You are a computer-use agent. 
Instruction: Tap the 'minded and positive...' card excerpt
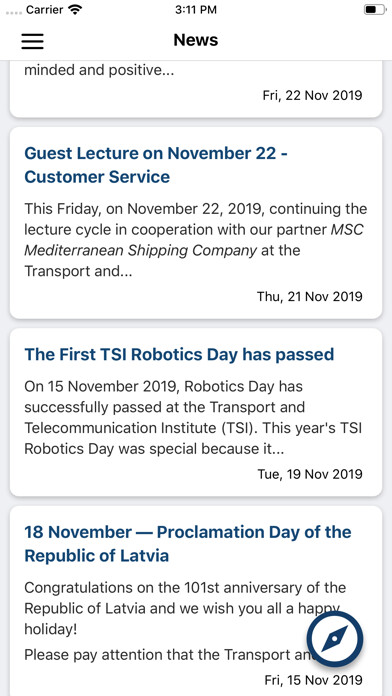point(99,70)
